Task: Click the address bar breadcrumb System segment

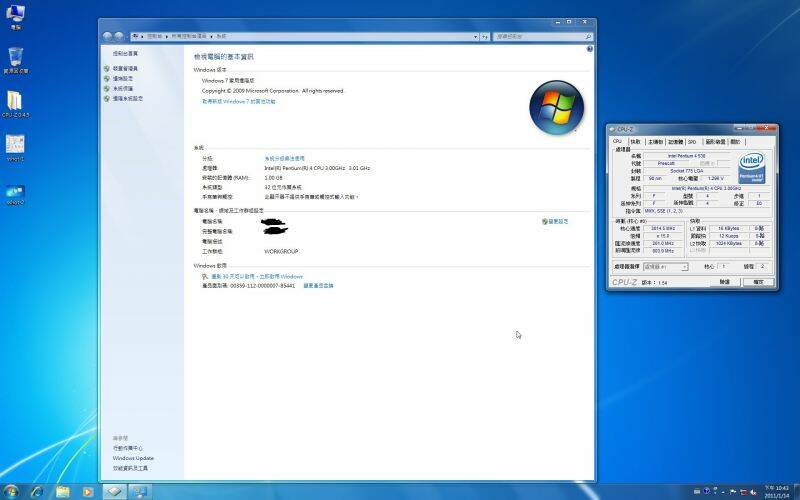Action: [221, 37]
